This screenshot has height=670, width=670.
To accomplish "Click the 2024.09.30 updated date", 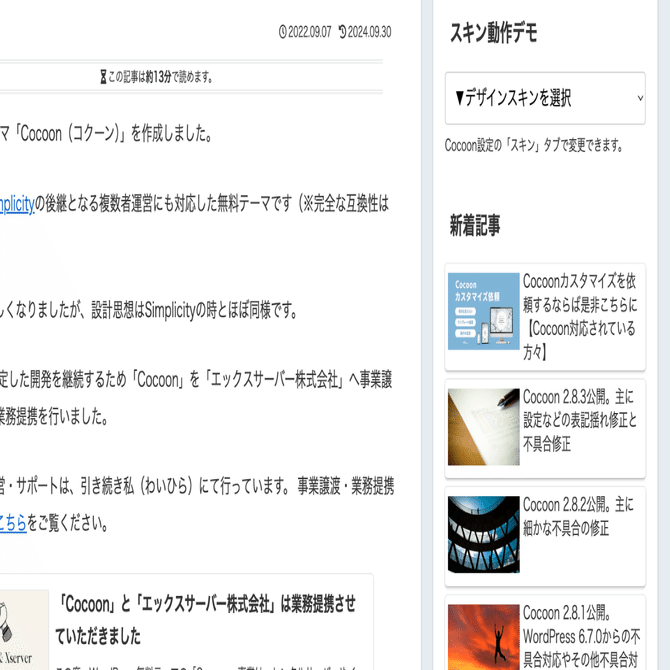I will 369,32.
